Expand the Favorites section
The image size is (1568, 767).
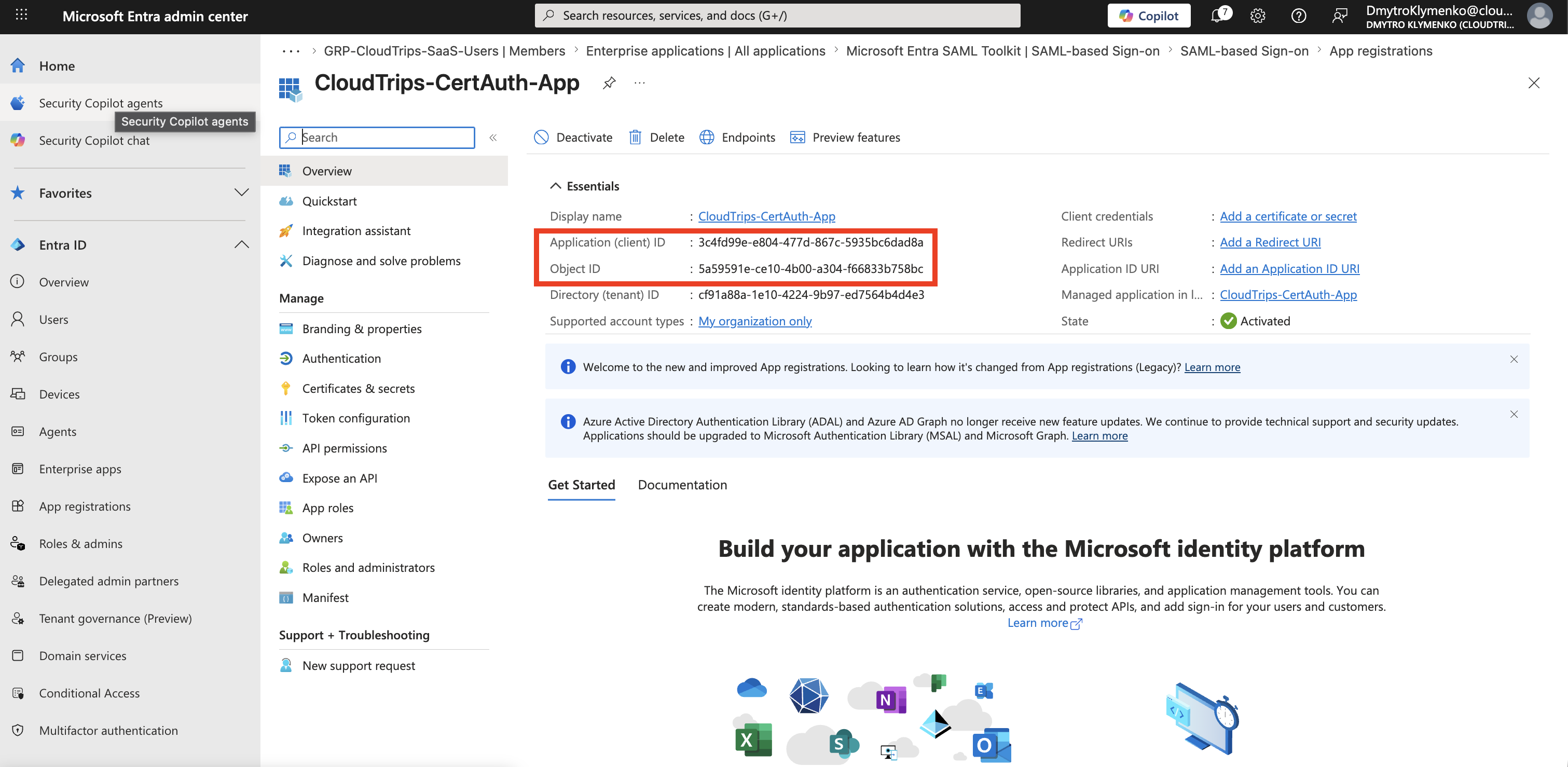tap(242, 193)
